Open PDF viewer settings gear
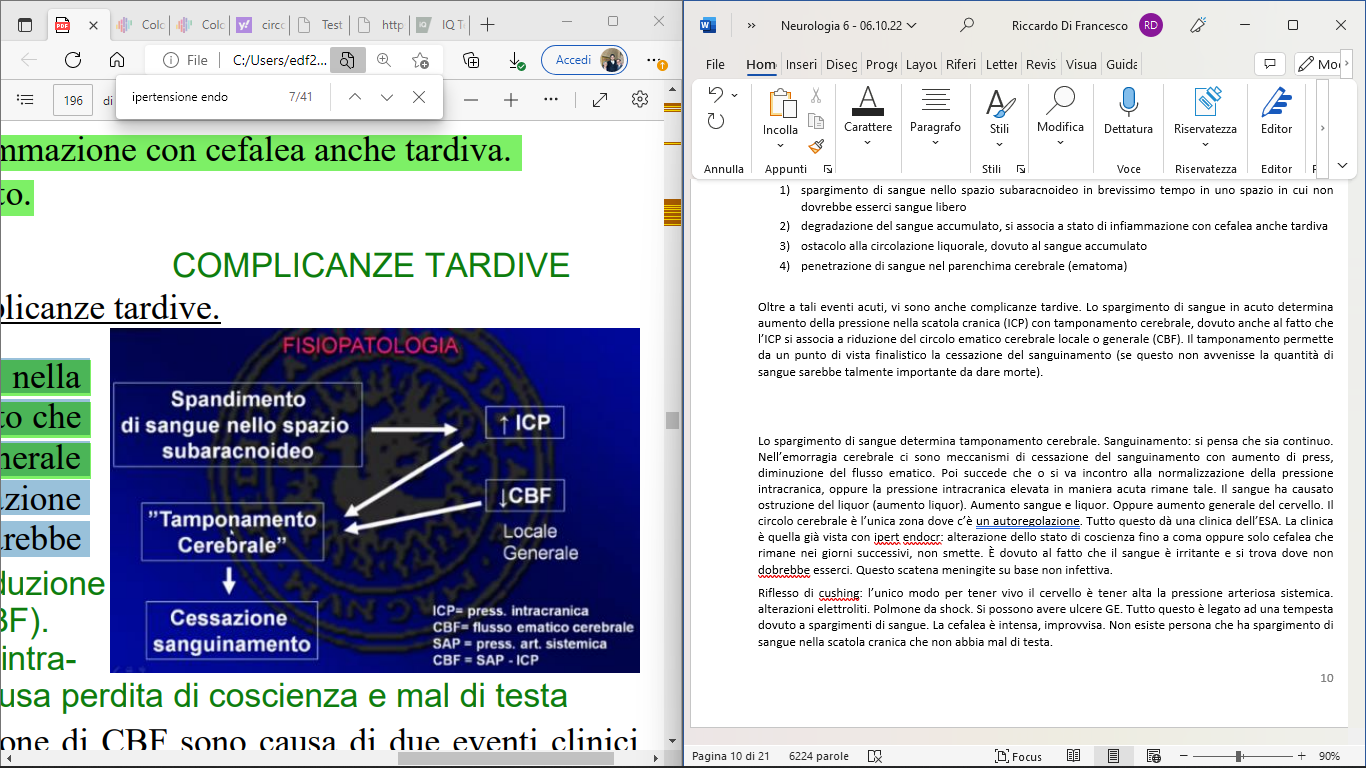 640,100
